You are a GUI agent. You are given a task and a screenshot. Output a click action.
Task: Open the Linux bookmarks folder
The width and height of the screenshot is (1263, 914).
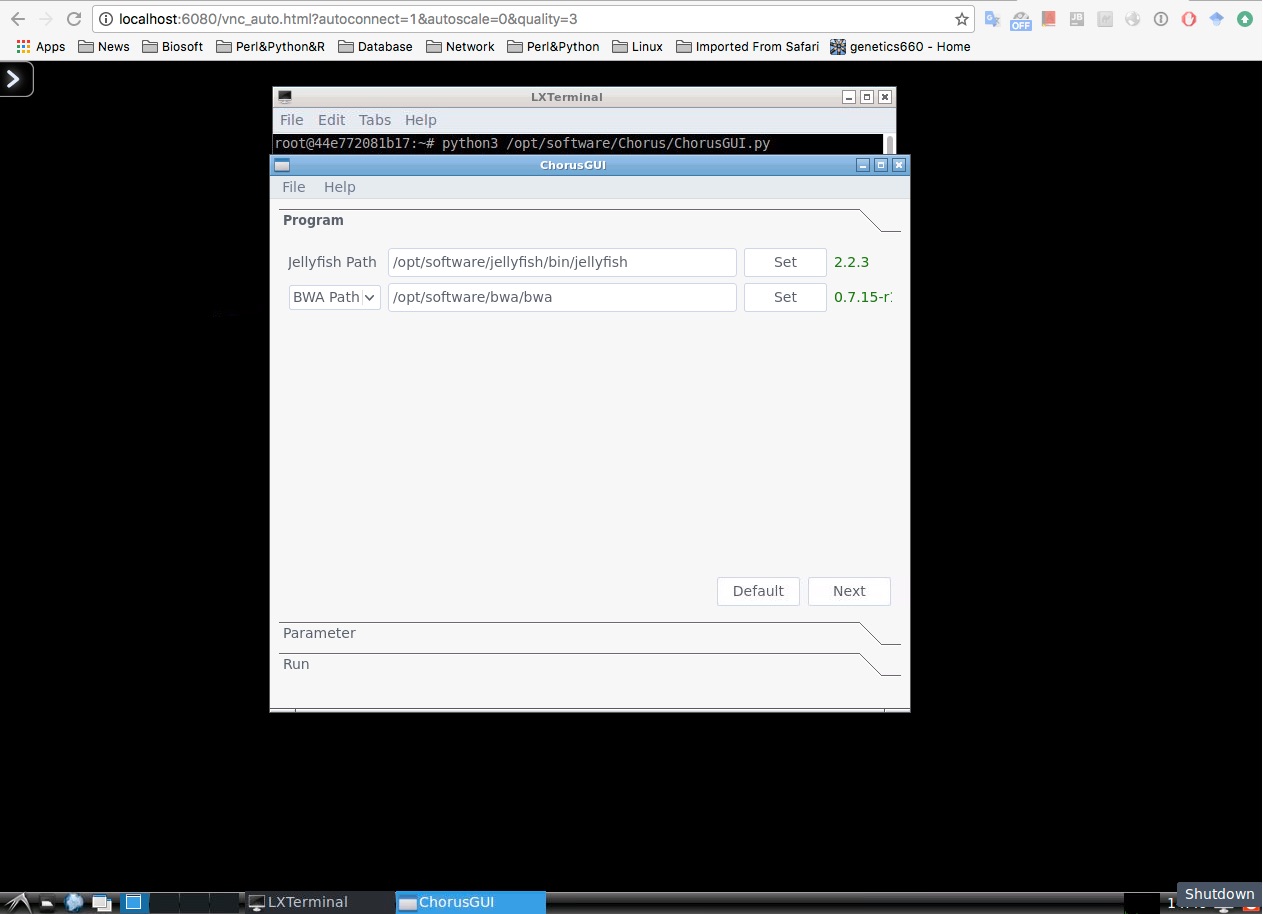(637, 47)
